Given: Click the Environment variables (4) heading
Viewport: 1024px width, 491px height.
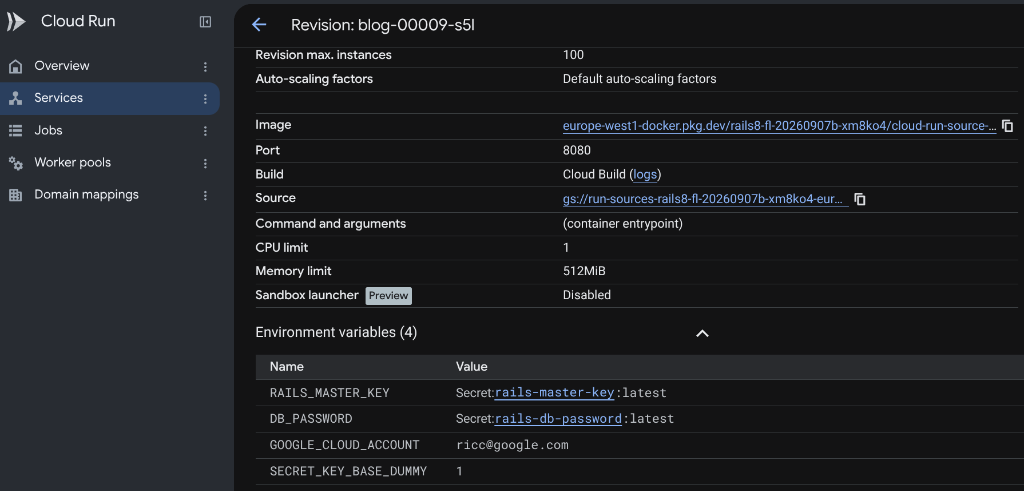Looking at the screenshot, I should 336,332.
